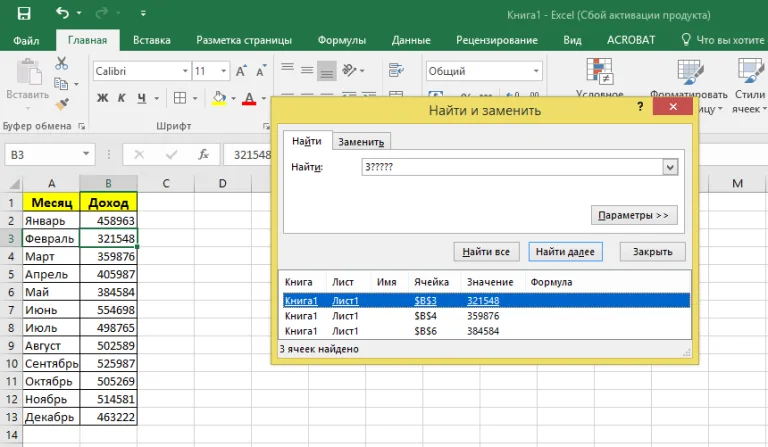This screenshot has width=768, height=447.
Task: Click cell with value 554698
Action: tap(108, 310)
